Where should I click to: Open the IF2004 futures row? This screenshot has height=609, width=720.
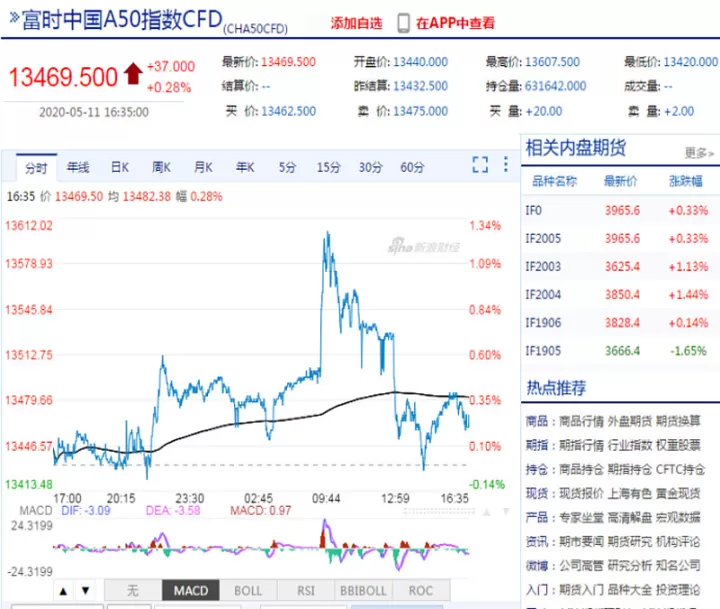620,294
